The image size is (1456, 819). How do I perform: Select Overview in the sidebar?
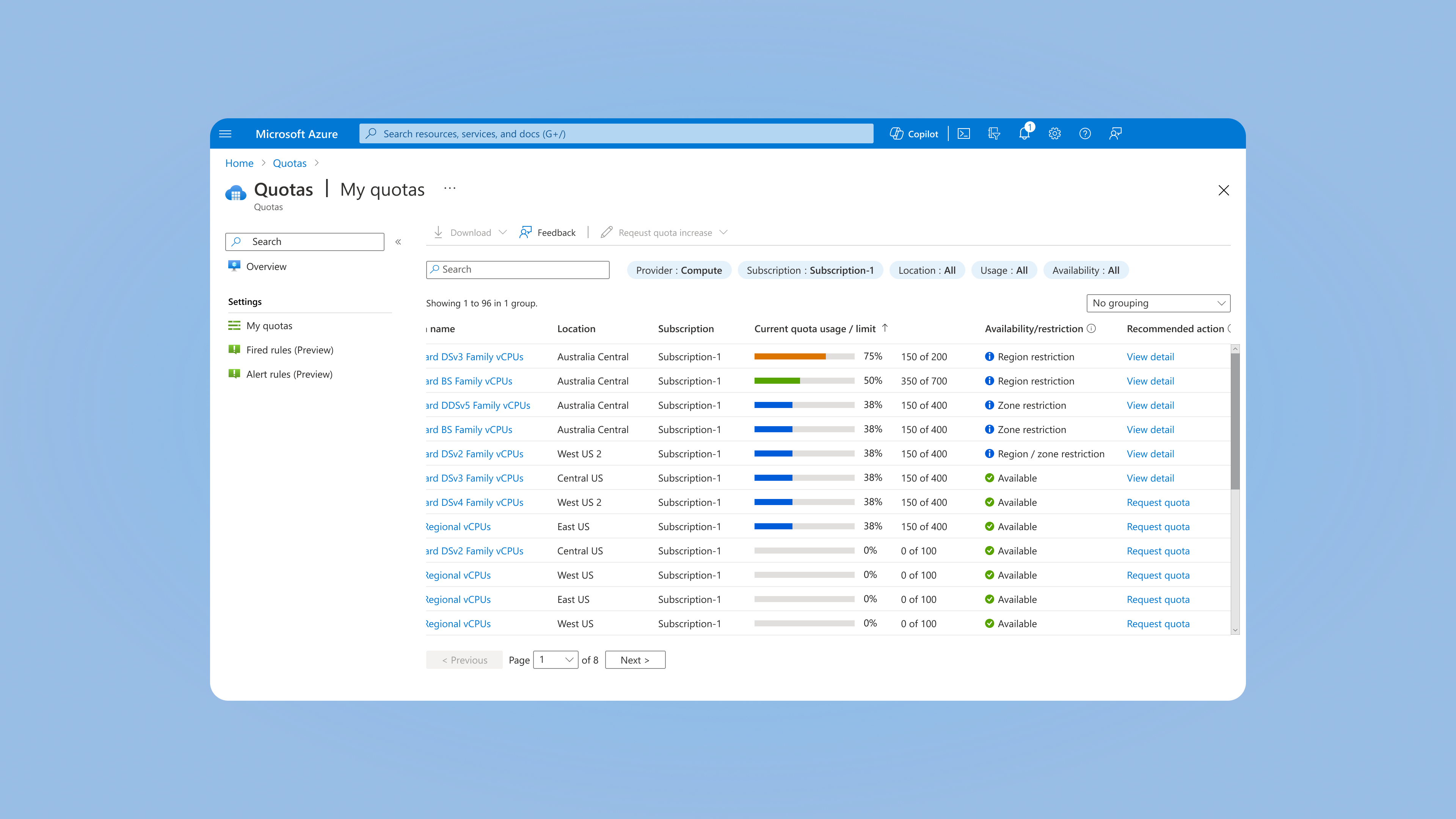pos(266,266)
